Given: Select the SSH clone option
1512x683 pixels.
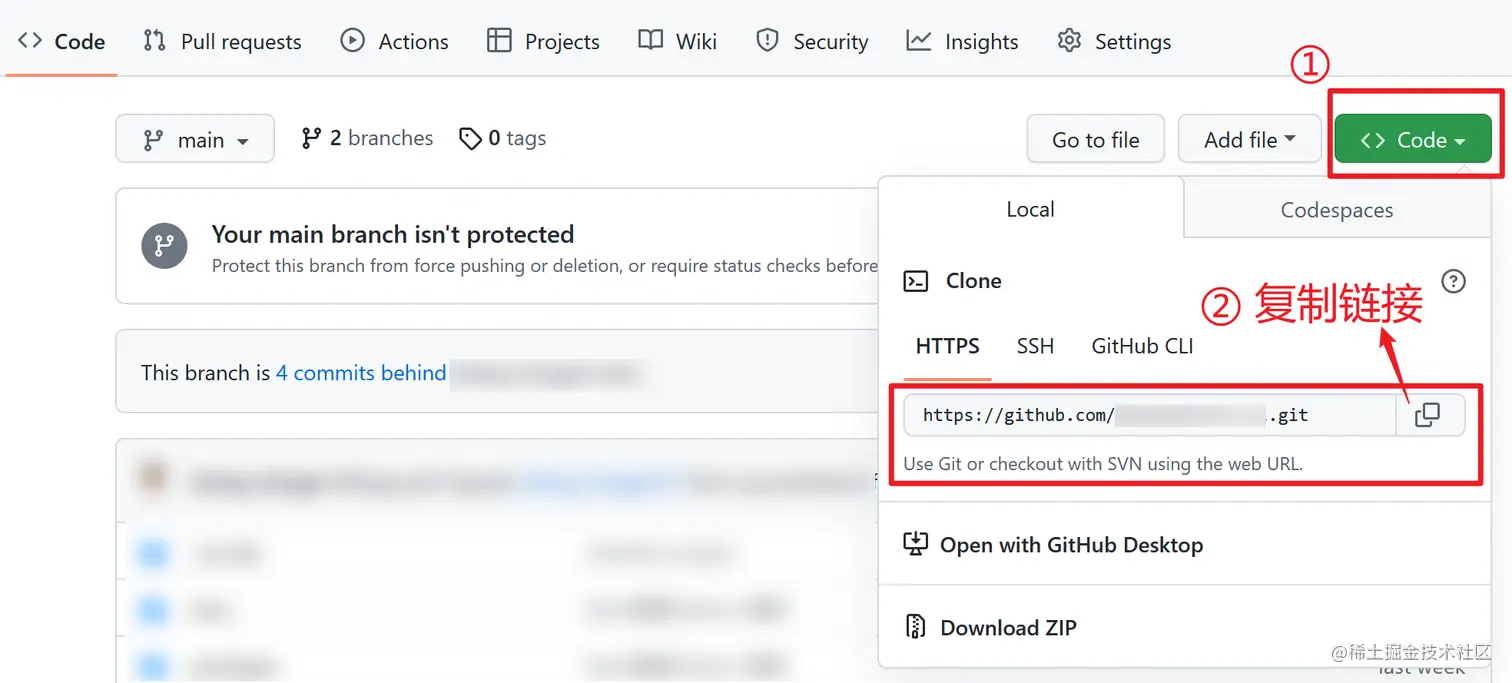Looking at the screenshot, I should pos(1035,346).
